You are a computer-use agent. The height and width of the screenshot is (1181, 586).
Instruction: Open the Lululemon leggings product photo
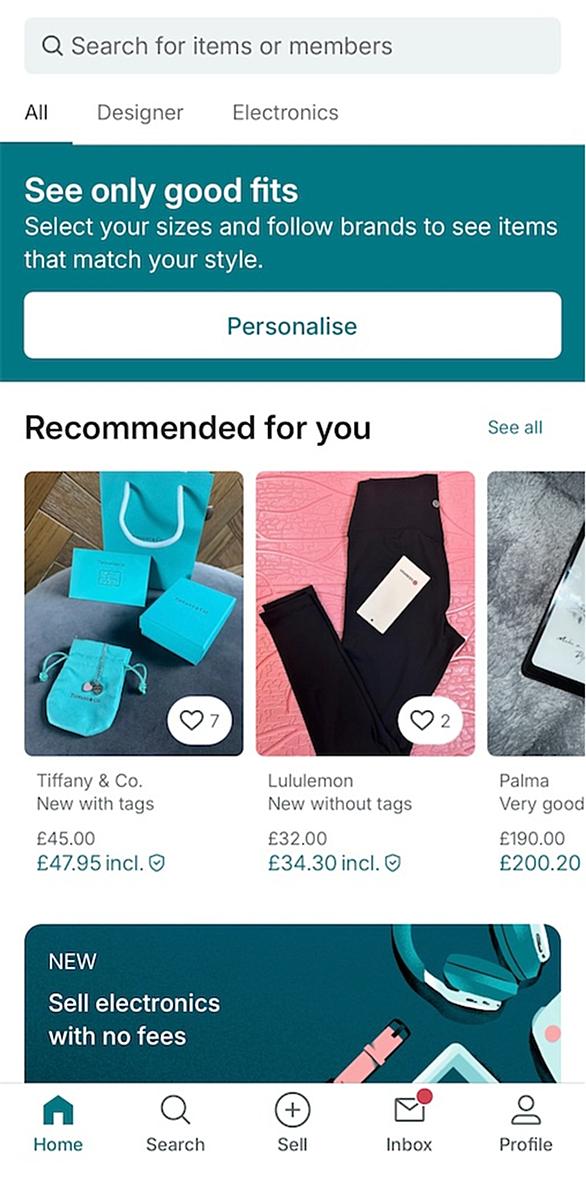365,613
